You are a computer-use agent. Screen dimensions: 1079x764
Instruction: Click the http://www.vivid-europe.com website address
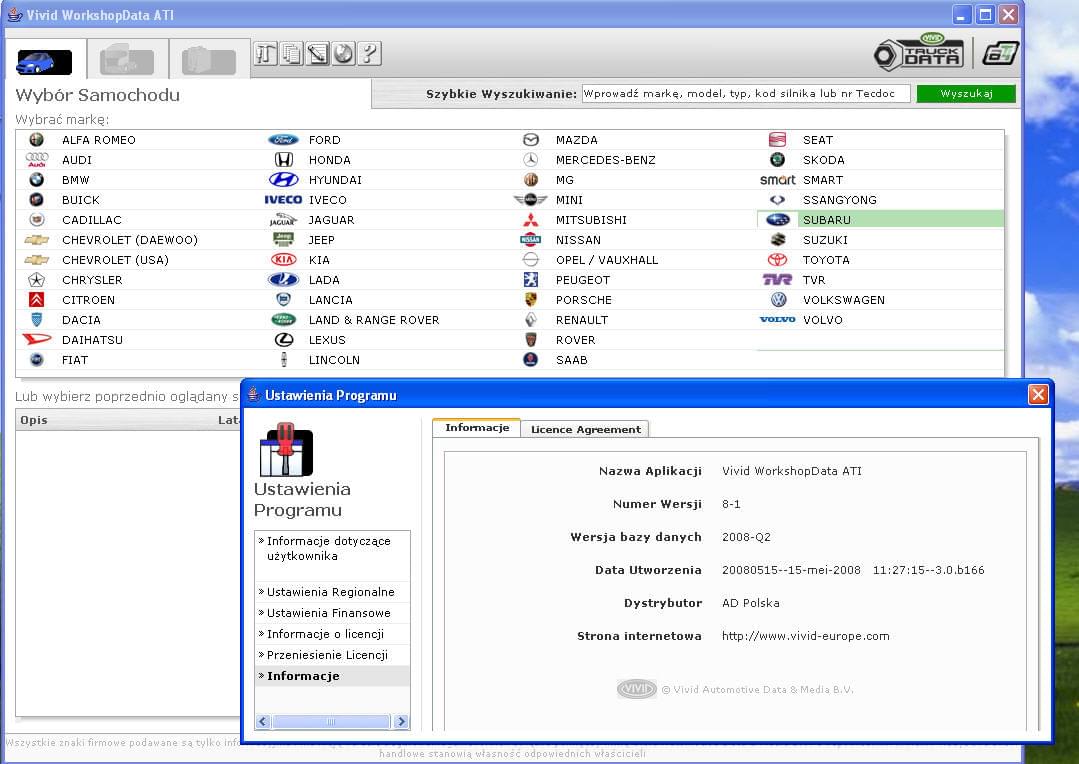[806, 636]
